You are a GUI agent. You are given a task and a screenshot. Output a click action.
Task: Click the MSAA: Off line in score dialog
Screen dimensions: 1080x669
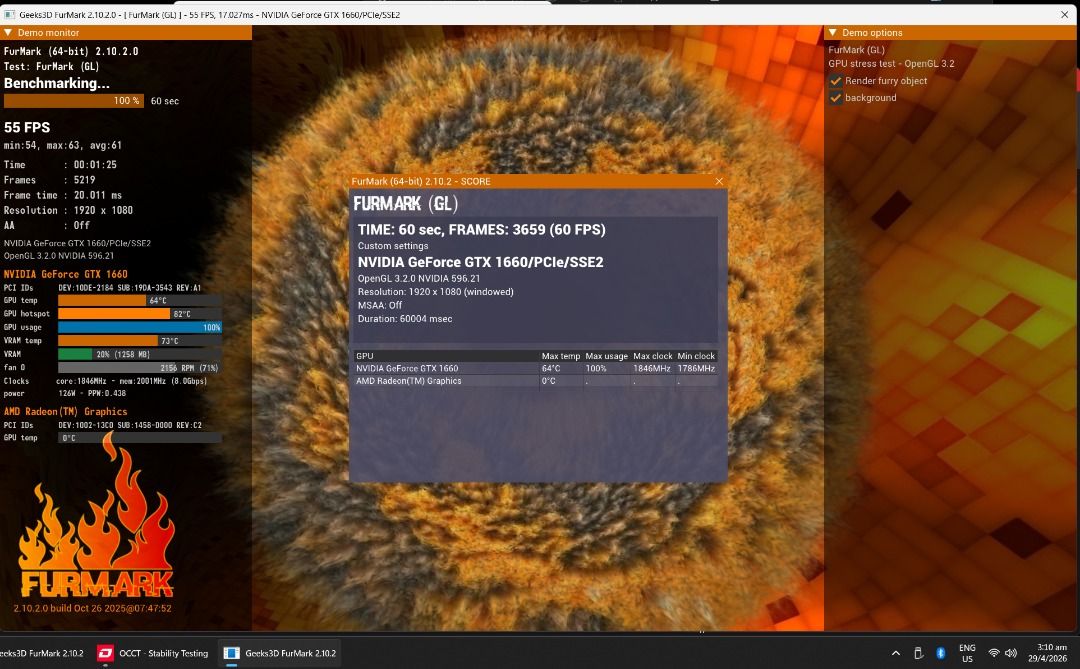380,305
